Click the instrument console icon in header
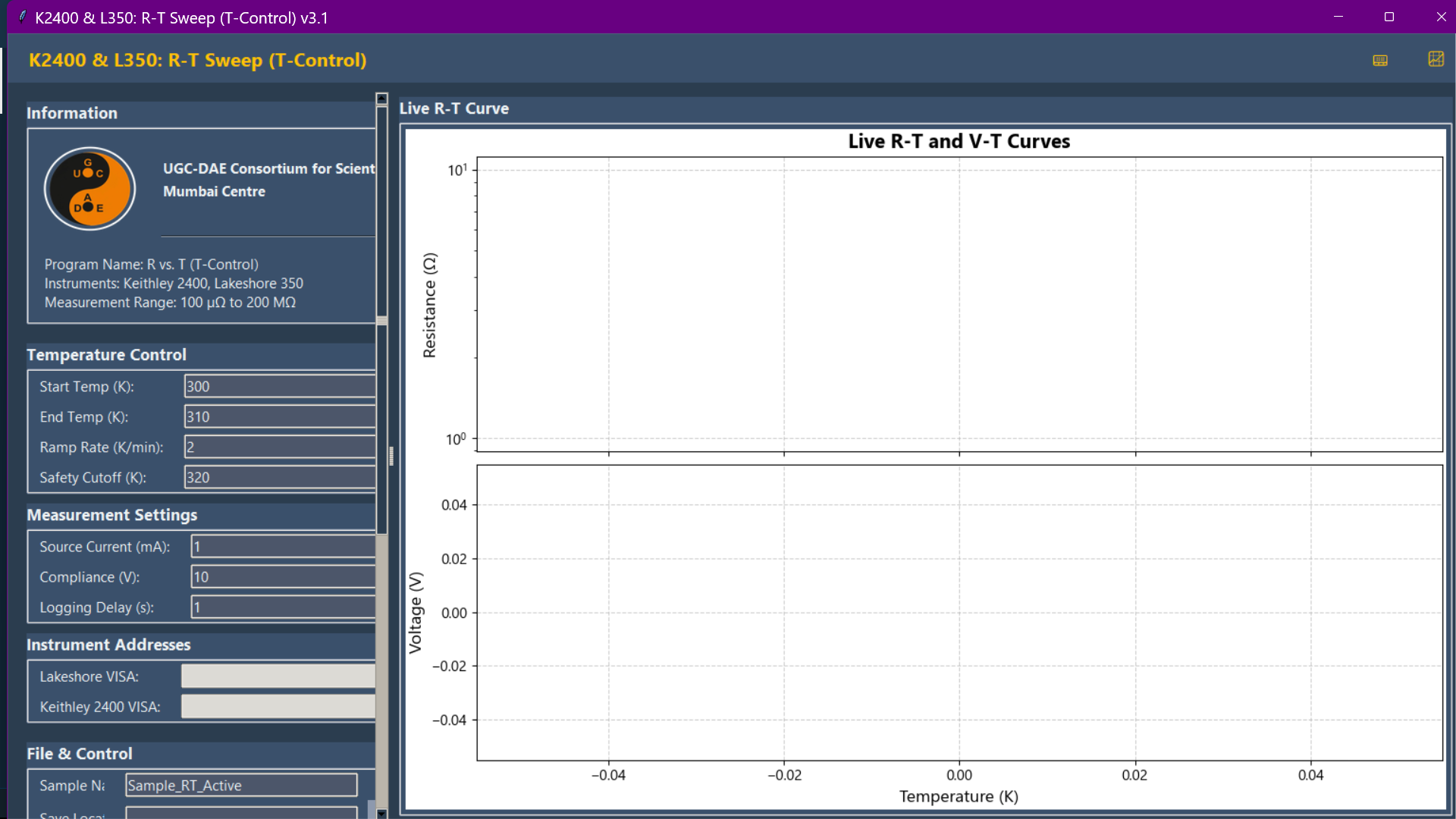 [1379, 60]
